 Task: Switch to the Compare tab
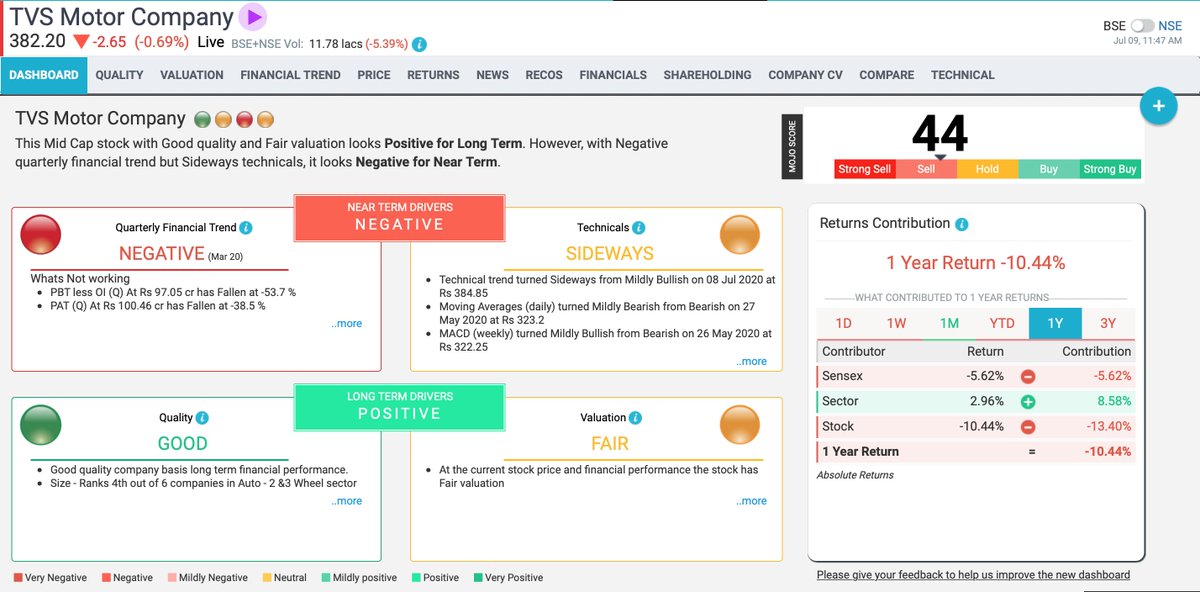click(x=886, y=75)
